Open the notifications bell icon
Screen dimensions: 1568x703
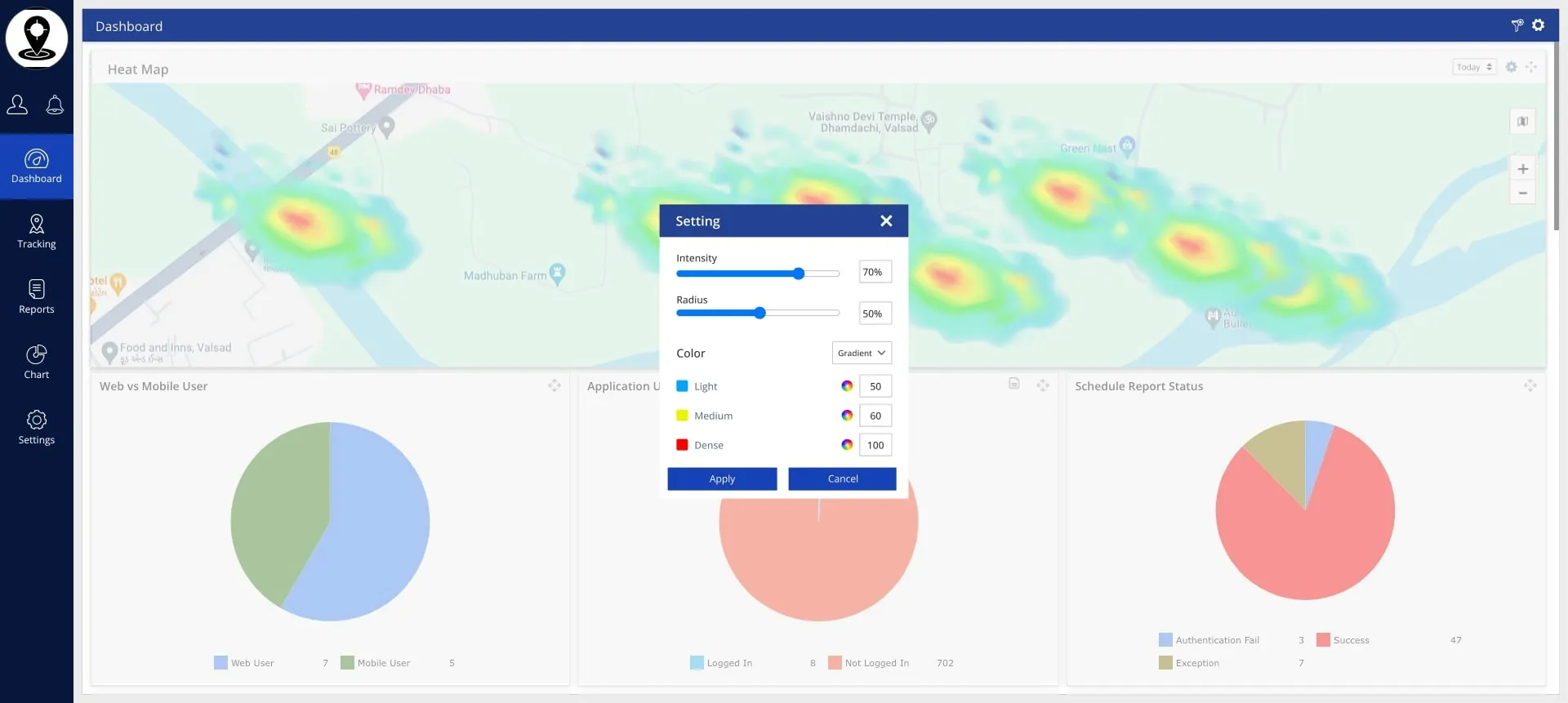pyautogui.click(x=55, y=105)
